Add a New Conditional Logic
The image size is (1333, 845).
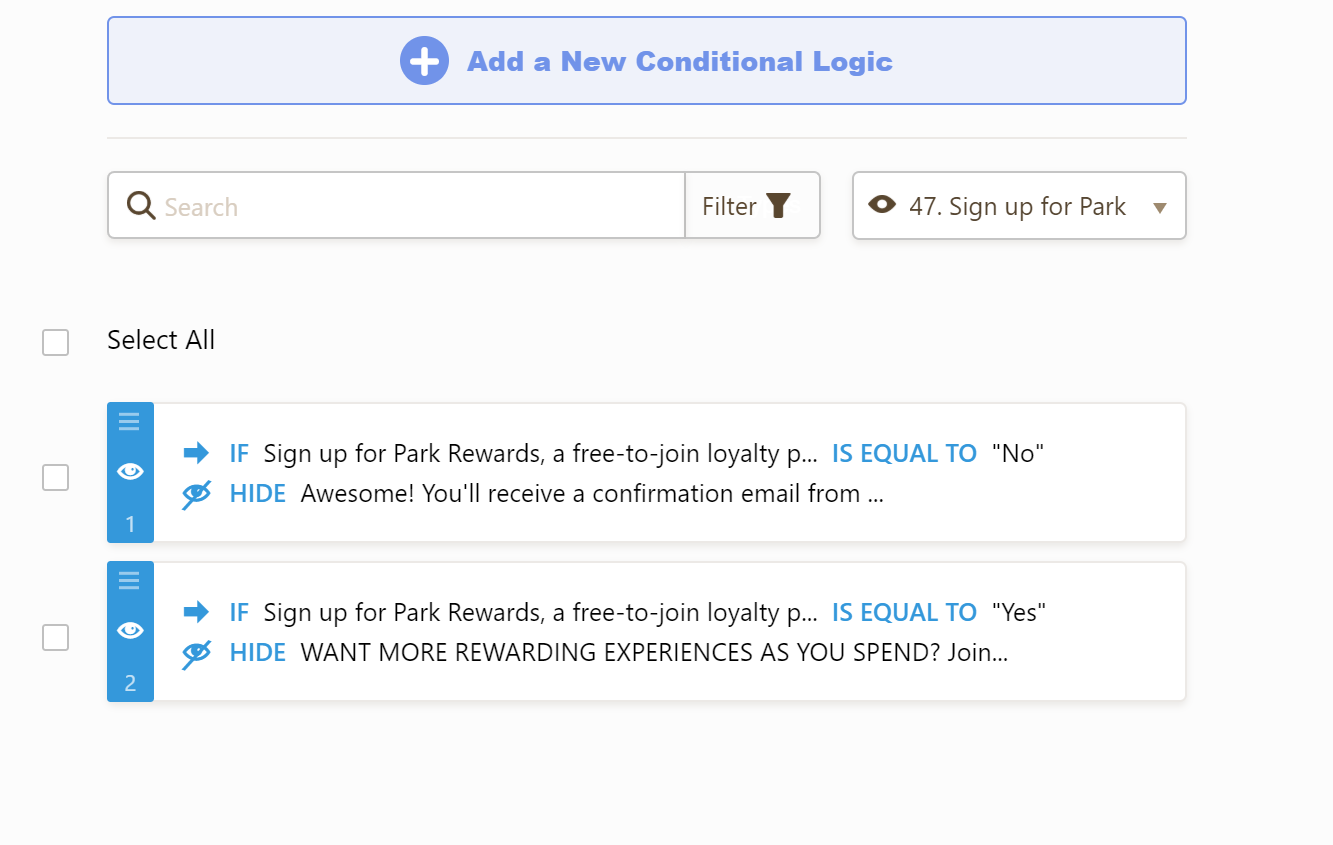679,61
